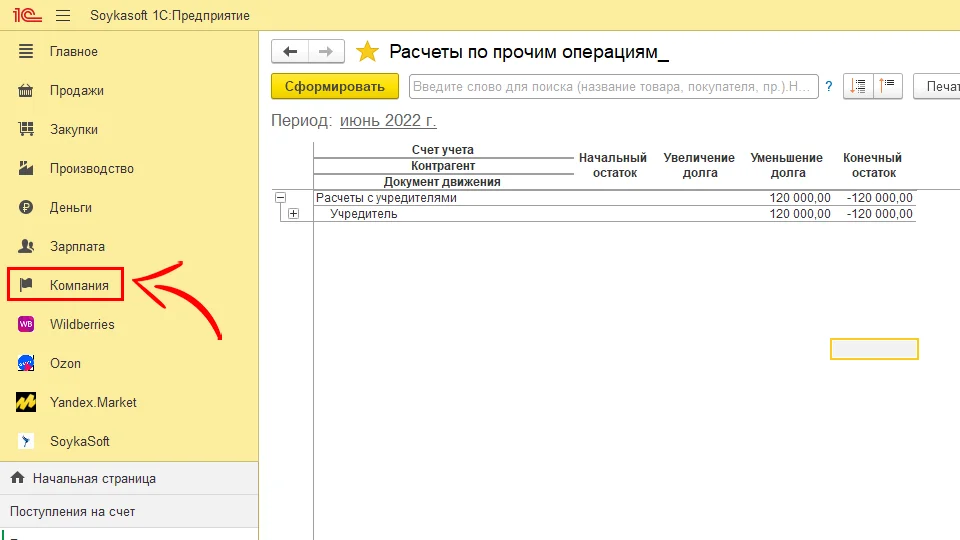Image resolution: width=960 pixels, height=540 pixels.
Task: Open the Ozon section
Action: (65, 363)
